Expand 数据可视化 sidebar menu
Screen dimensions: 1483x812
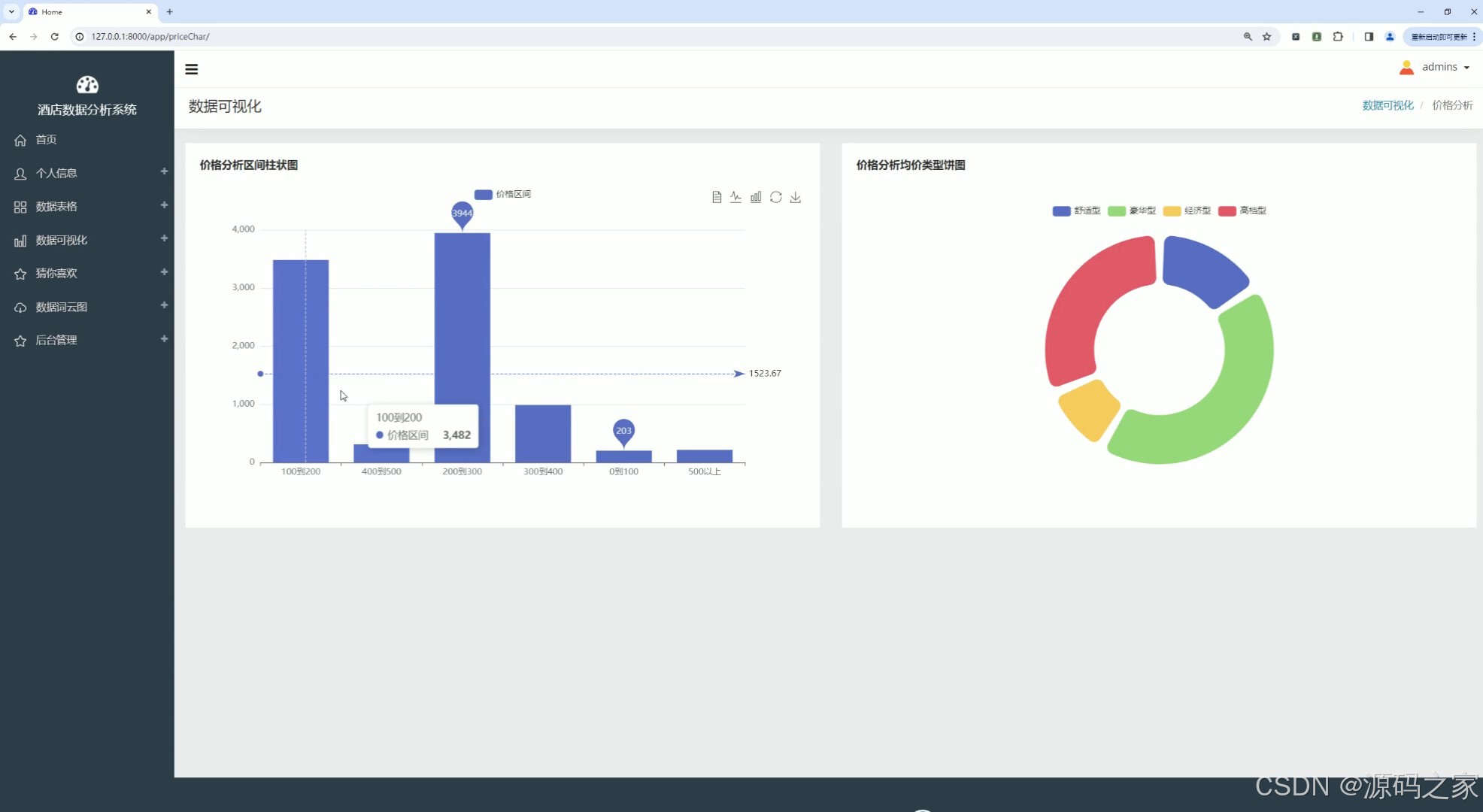click(x=62, y=240)
